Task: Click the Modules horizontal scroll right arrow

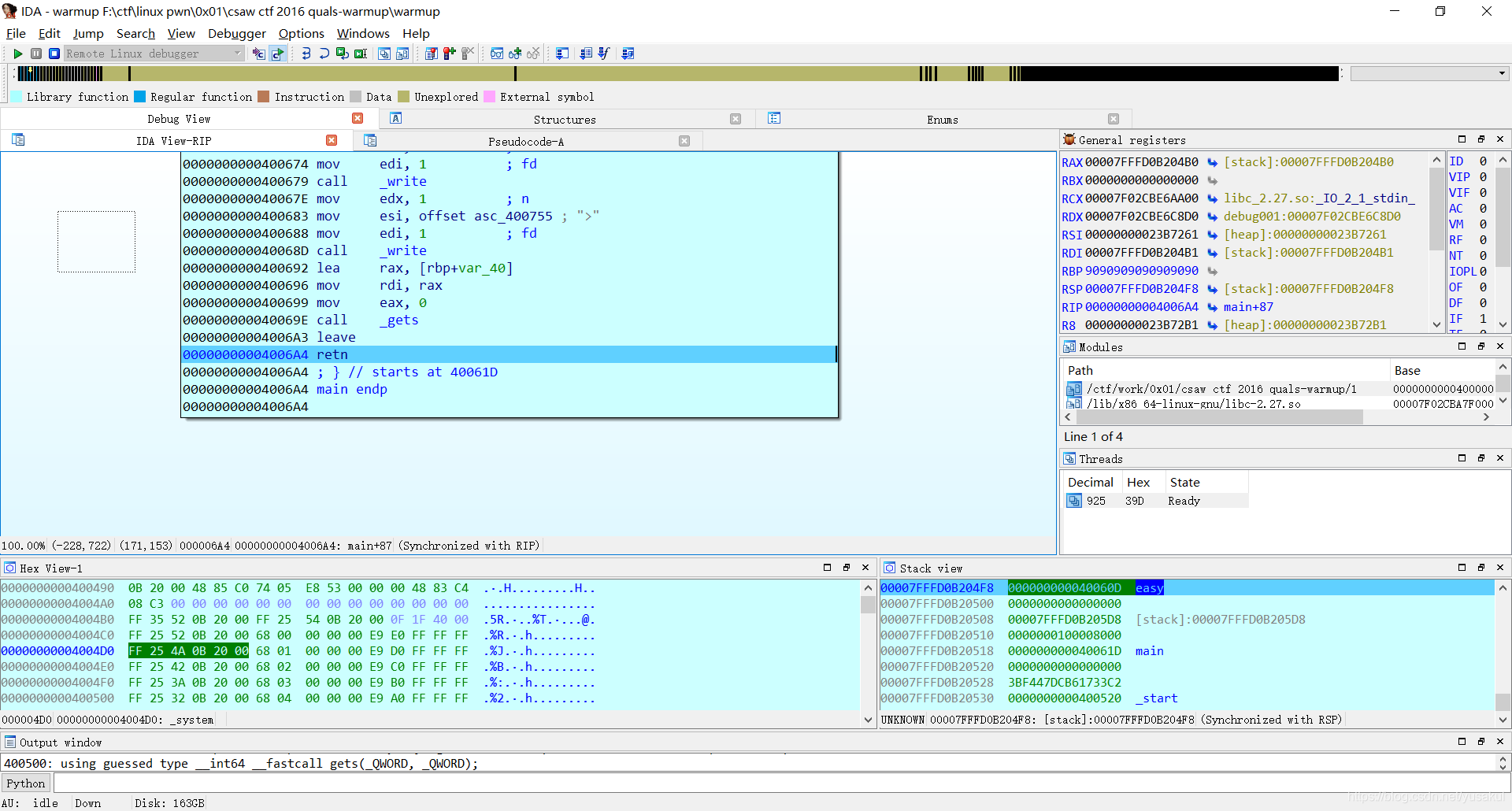Action: point(1486,417)
